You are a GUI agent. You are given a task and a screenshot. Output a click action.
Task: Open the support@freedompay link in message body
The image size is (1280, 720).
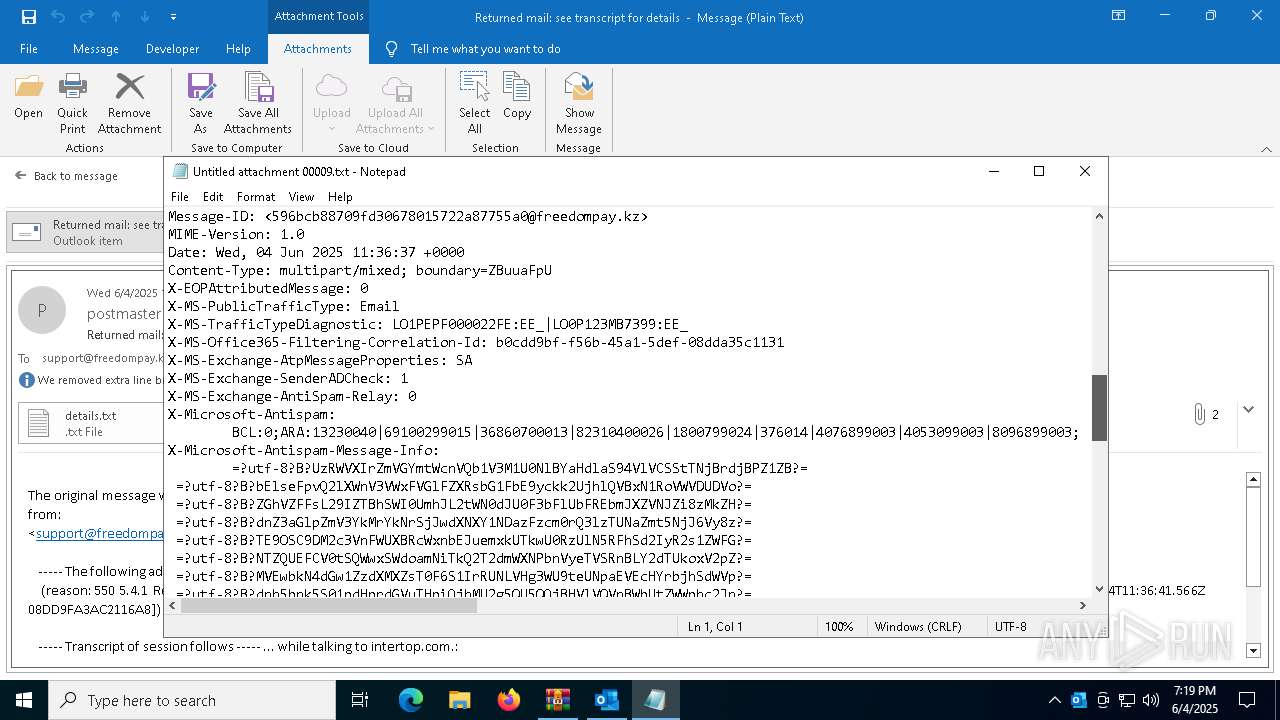(x=100, y=533)
